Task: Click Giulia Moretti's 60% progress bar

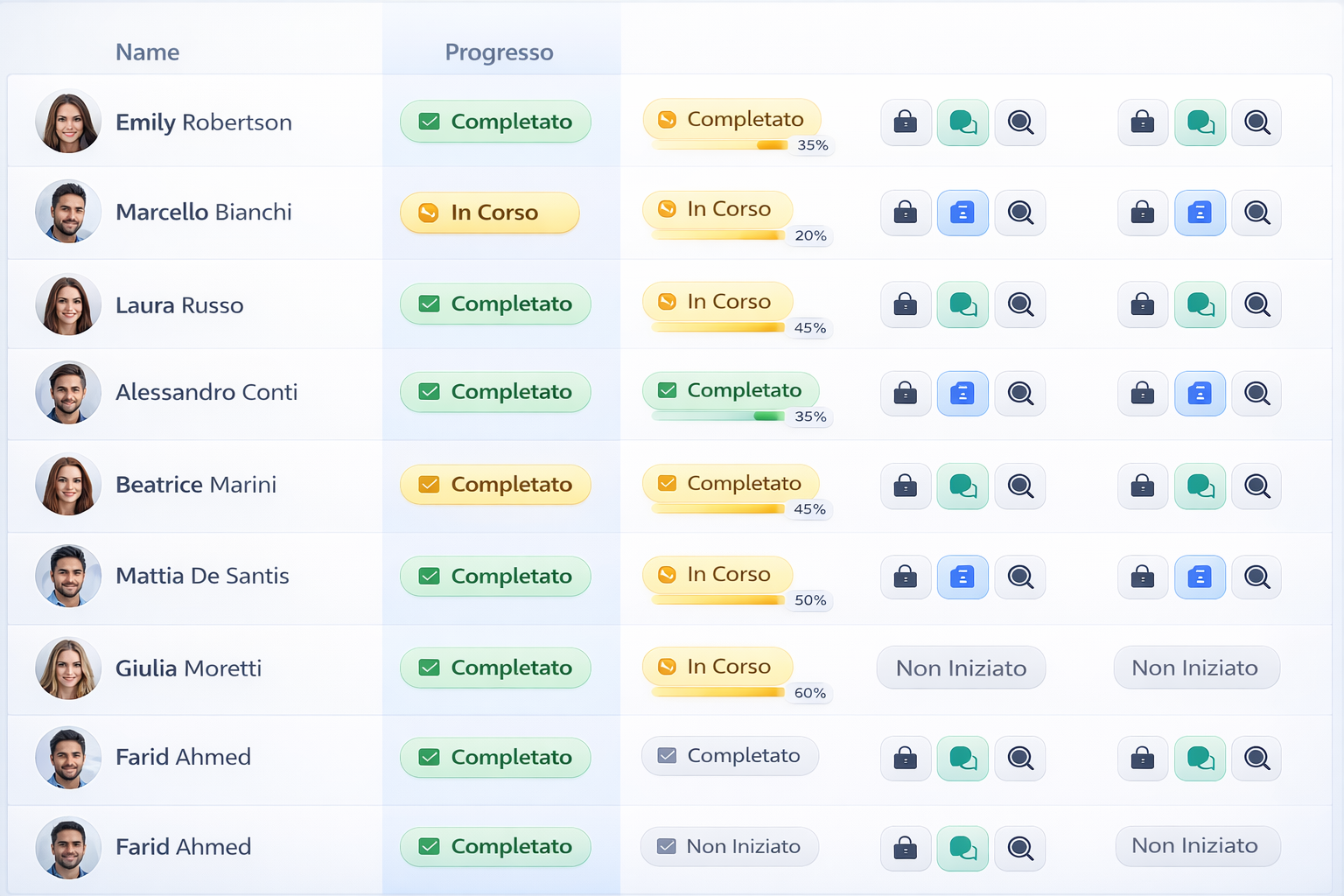Action: (x=717, y=692)
